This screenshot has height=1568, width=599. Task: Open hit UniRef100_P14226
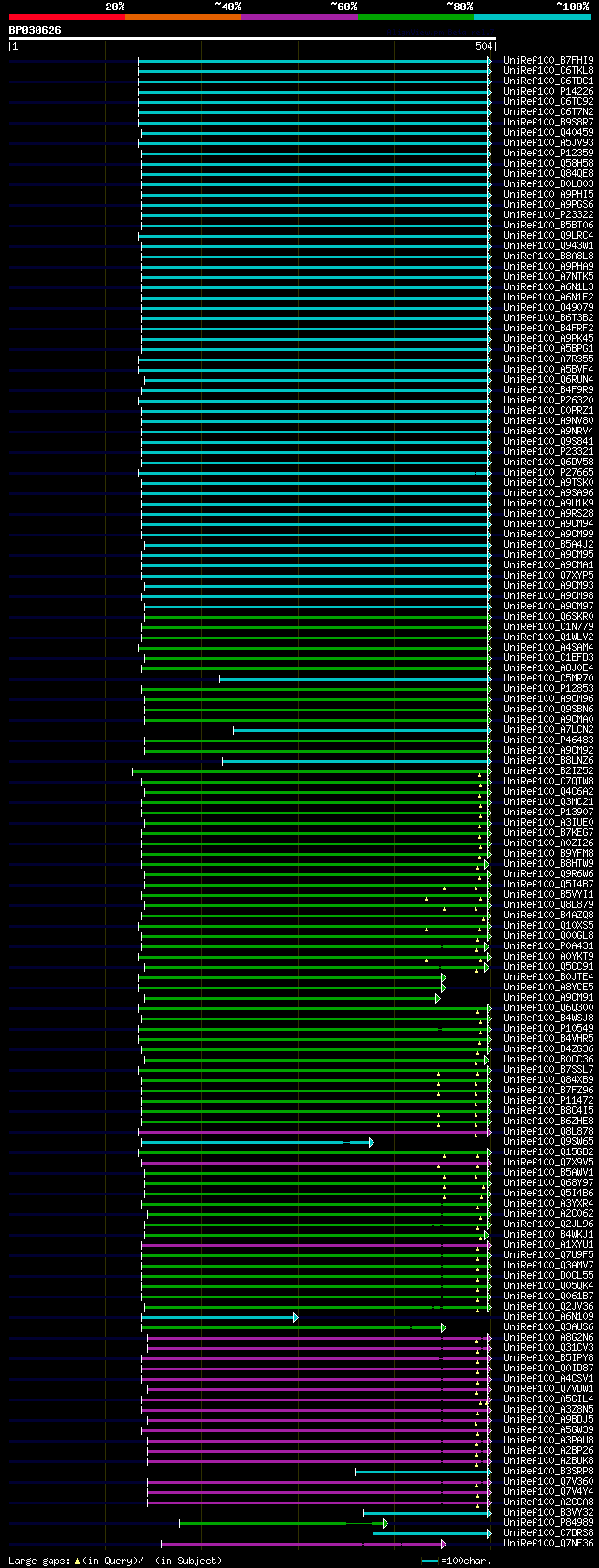548,91
